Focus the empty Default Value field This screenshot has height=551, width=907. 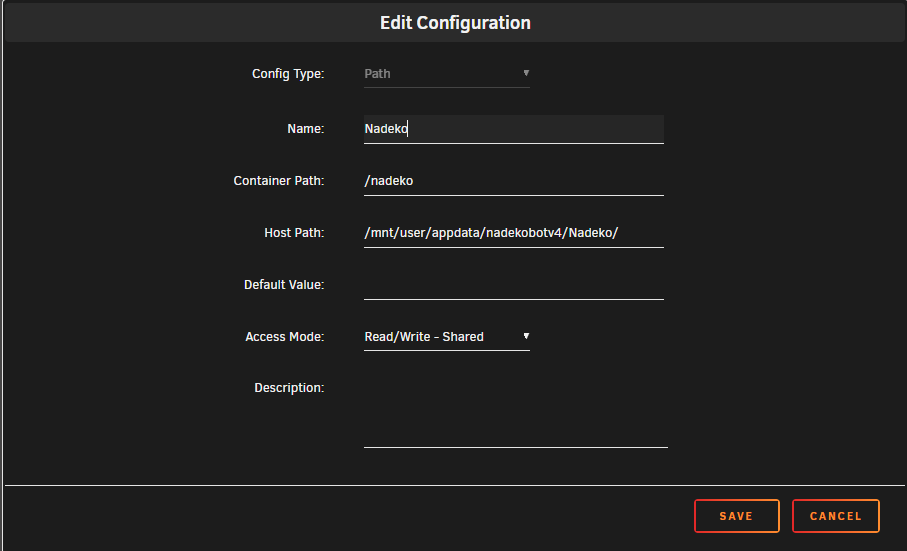[514, 285]
